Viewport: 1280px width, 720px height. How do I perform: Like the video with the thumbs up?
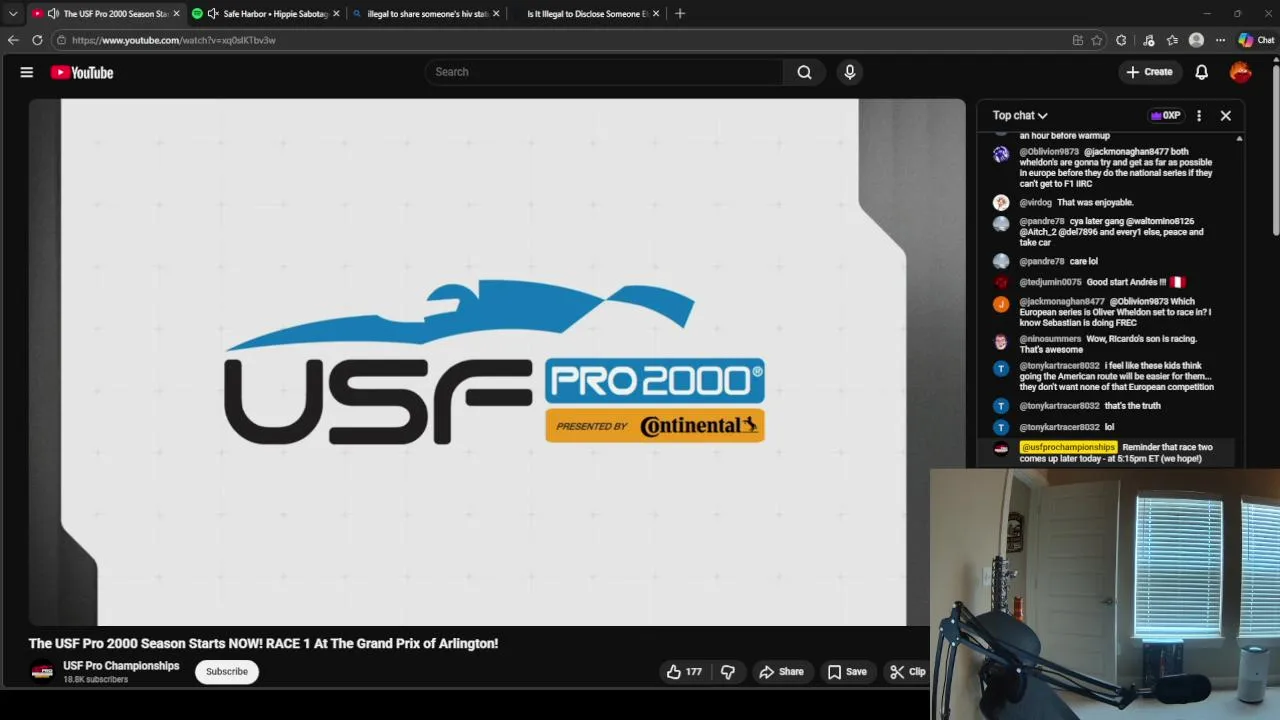click(x=685, y=672)
